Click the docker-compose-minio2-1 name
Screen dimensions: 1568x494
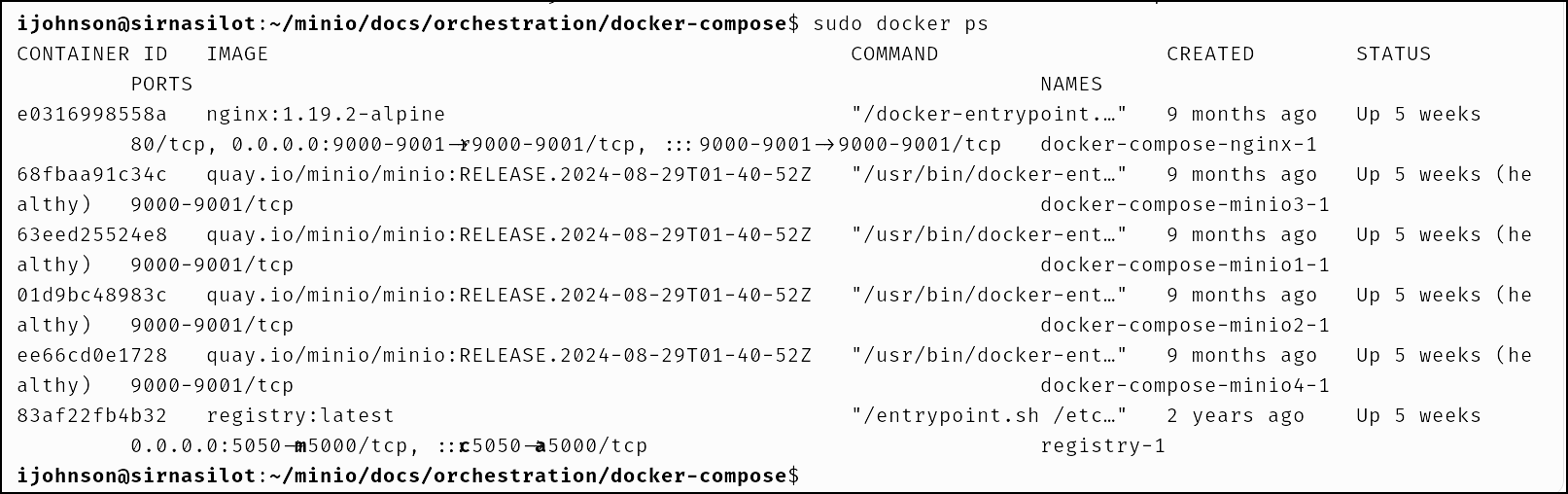pos(1184,326)
